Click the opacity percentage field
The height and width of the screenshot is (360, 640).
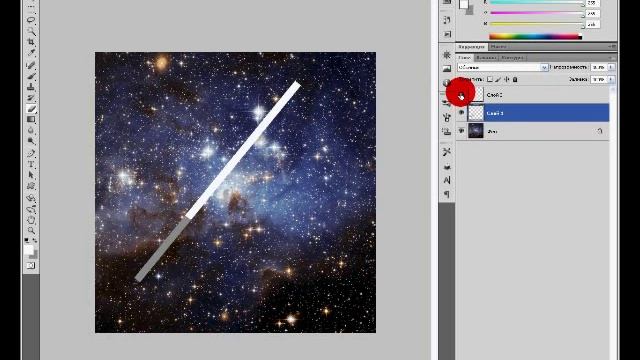(x=599, y=67)
